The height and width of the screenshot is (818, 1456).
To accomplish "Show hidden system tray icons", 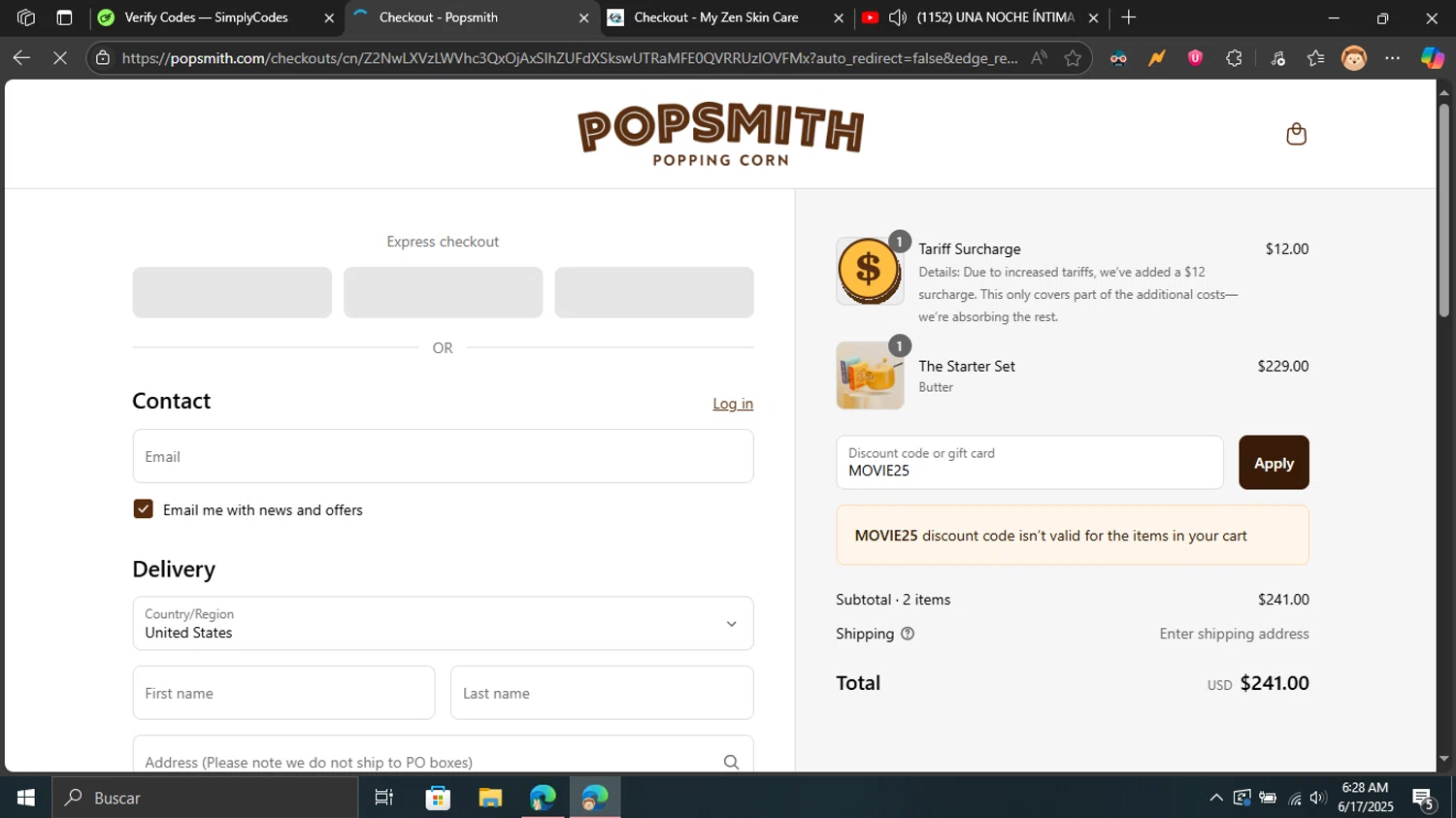I will pyautogui.click(x=1215, y=798).
